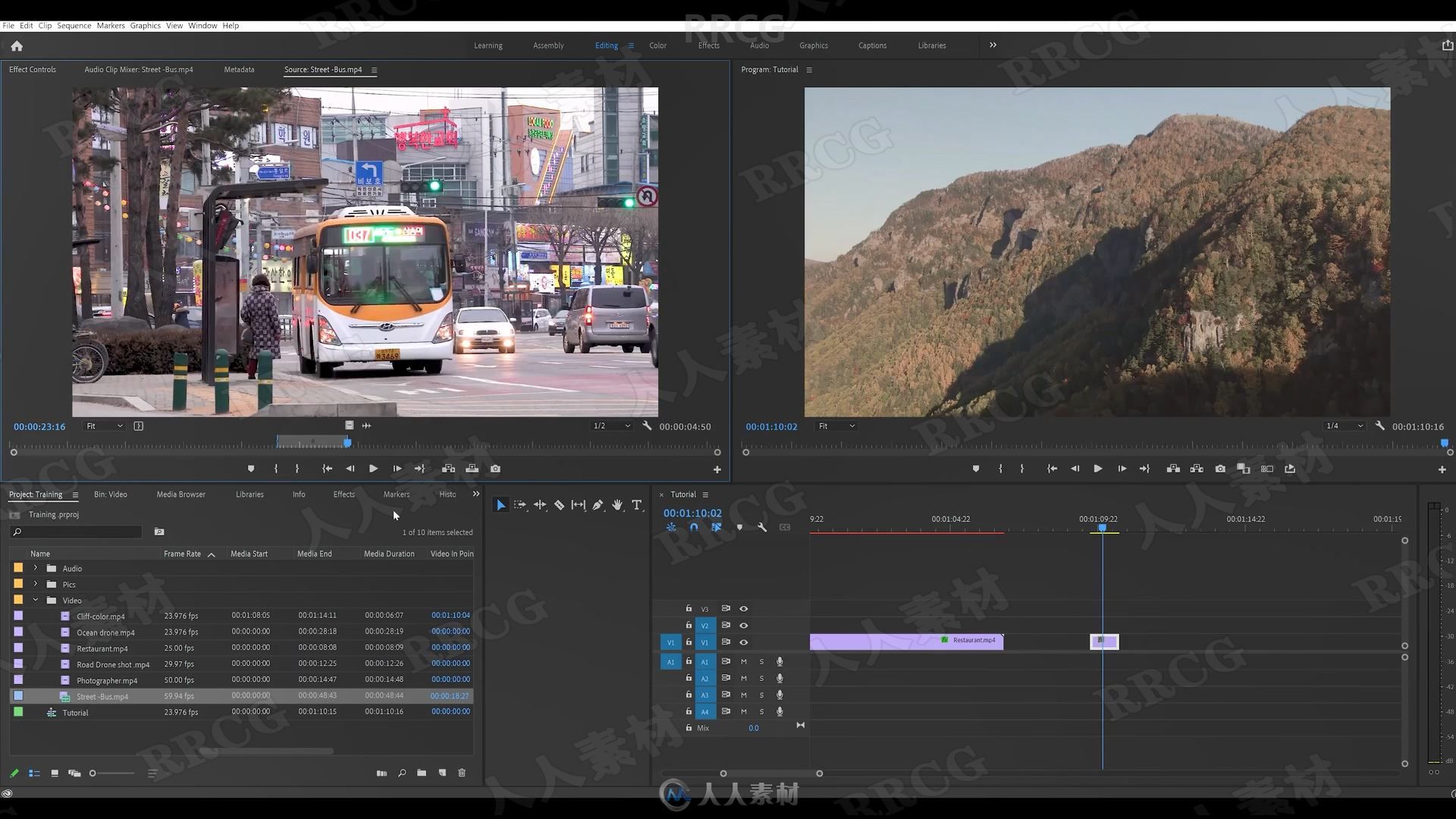Toggle V1 track output eye
This screenshot has height=819, width=1456.
click(744, 642)
